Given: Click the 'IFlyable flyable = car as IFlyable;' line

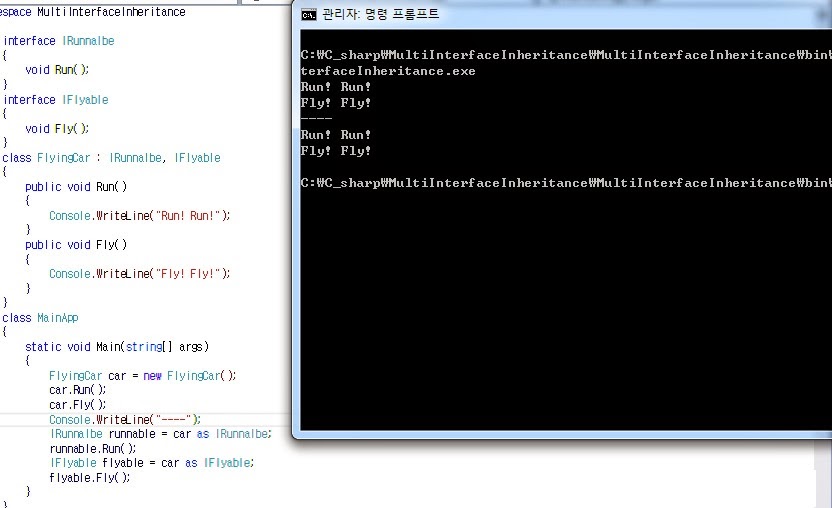Looking at the screenshot, I should point(152,463).
